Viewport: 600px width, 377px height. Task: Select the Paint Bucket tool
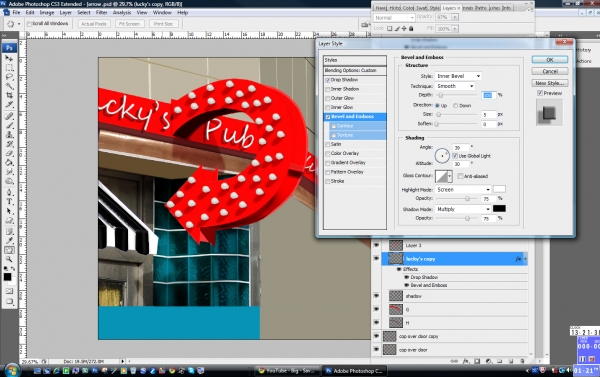(x=9, y=162)
